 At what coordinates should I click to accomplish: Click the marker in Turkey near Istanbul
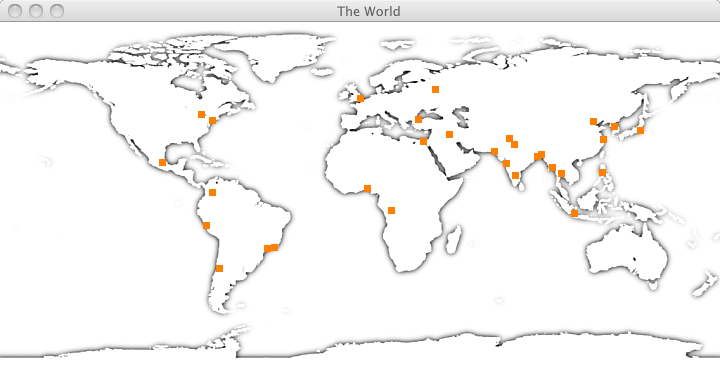tap(418, 119)
